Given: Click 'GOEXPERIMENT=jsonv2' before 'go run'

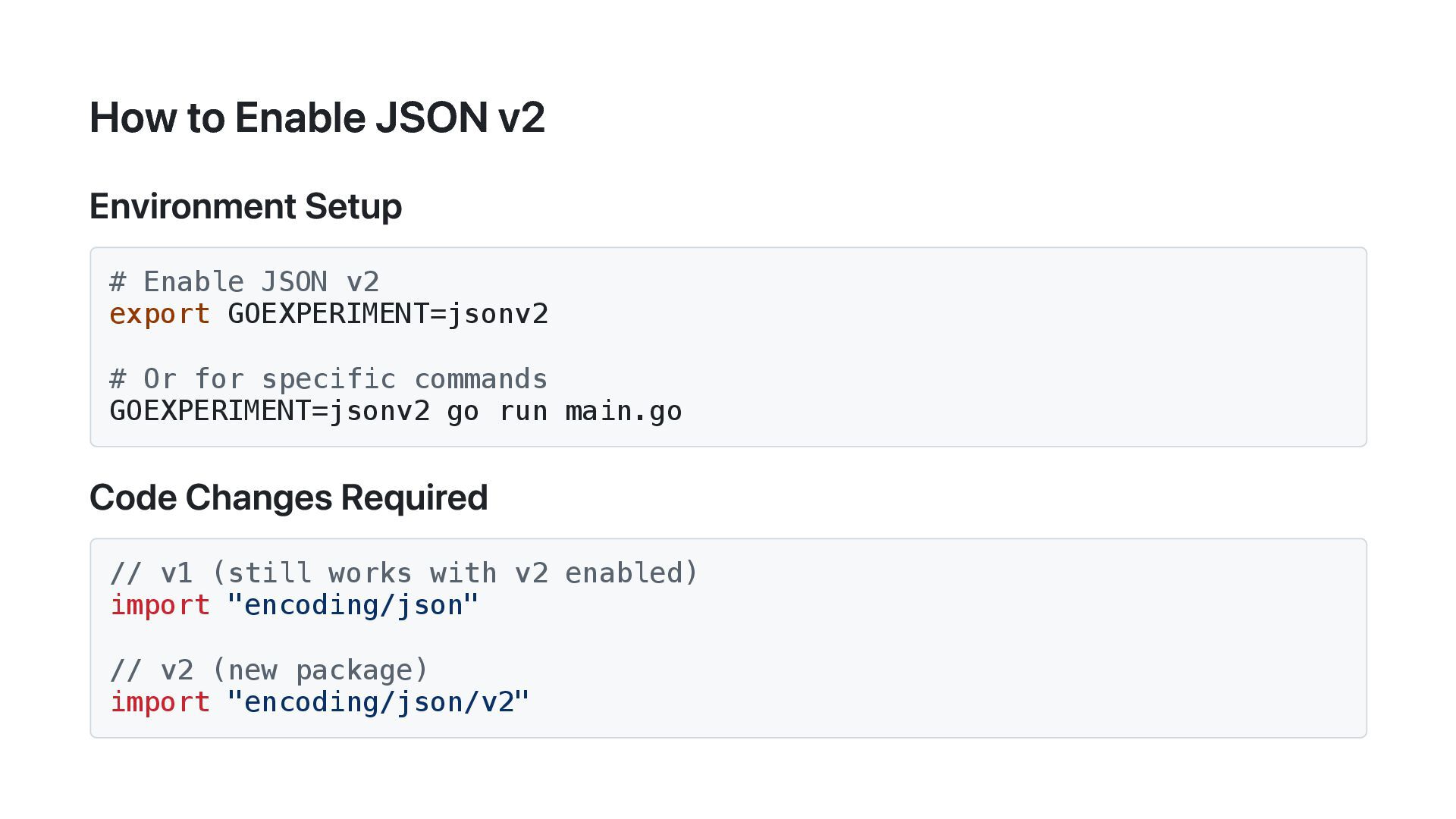Looking at the screenshot, I should (270, 411).
